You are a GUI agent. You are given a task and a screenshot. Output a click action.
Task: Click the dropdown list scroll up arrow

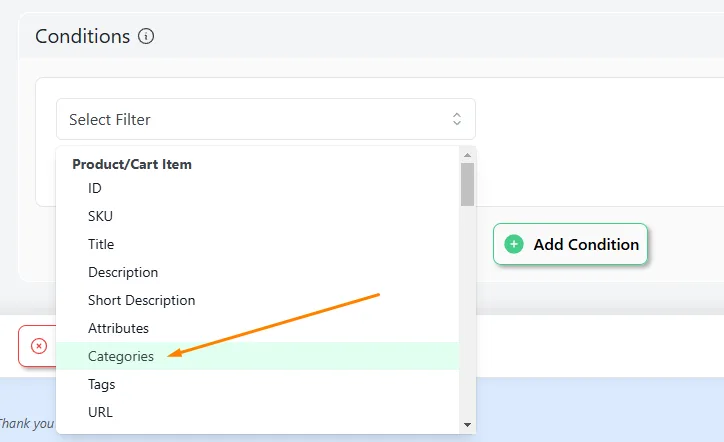[x=467, y=155]
